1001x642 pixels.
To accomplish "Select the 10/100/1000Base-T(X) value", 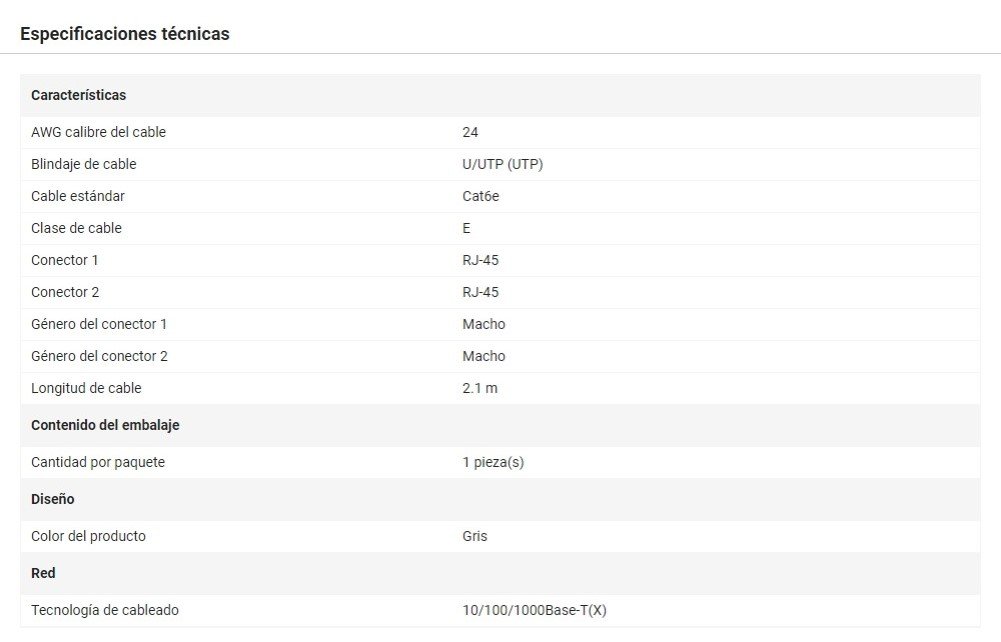I will coord(534,610).
